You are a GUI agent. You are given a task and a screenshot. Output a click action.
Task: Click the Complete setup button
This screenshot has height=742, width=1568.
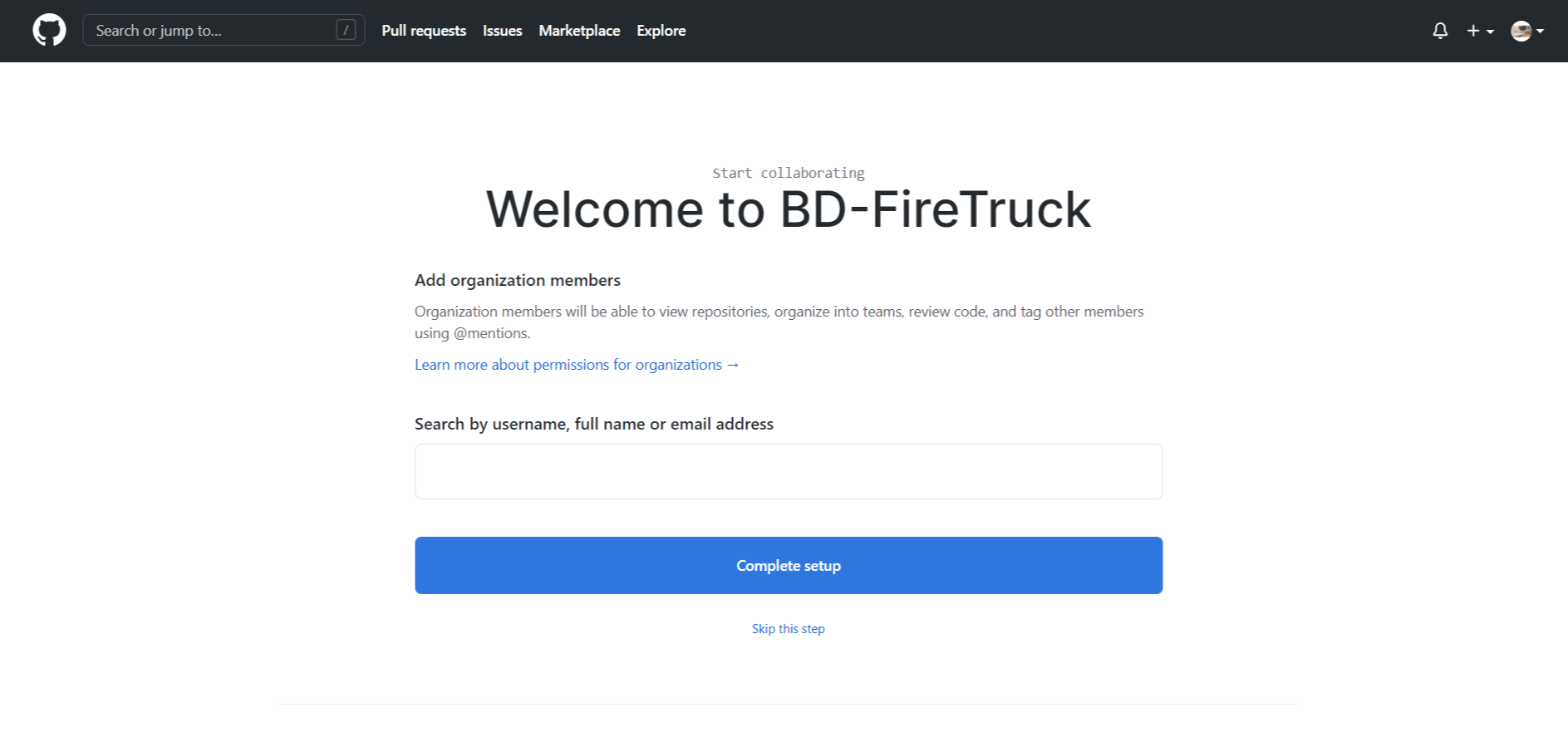pyautogui.click(x=789, y=565)
